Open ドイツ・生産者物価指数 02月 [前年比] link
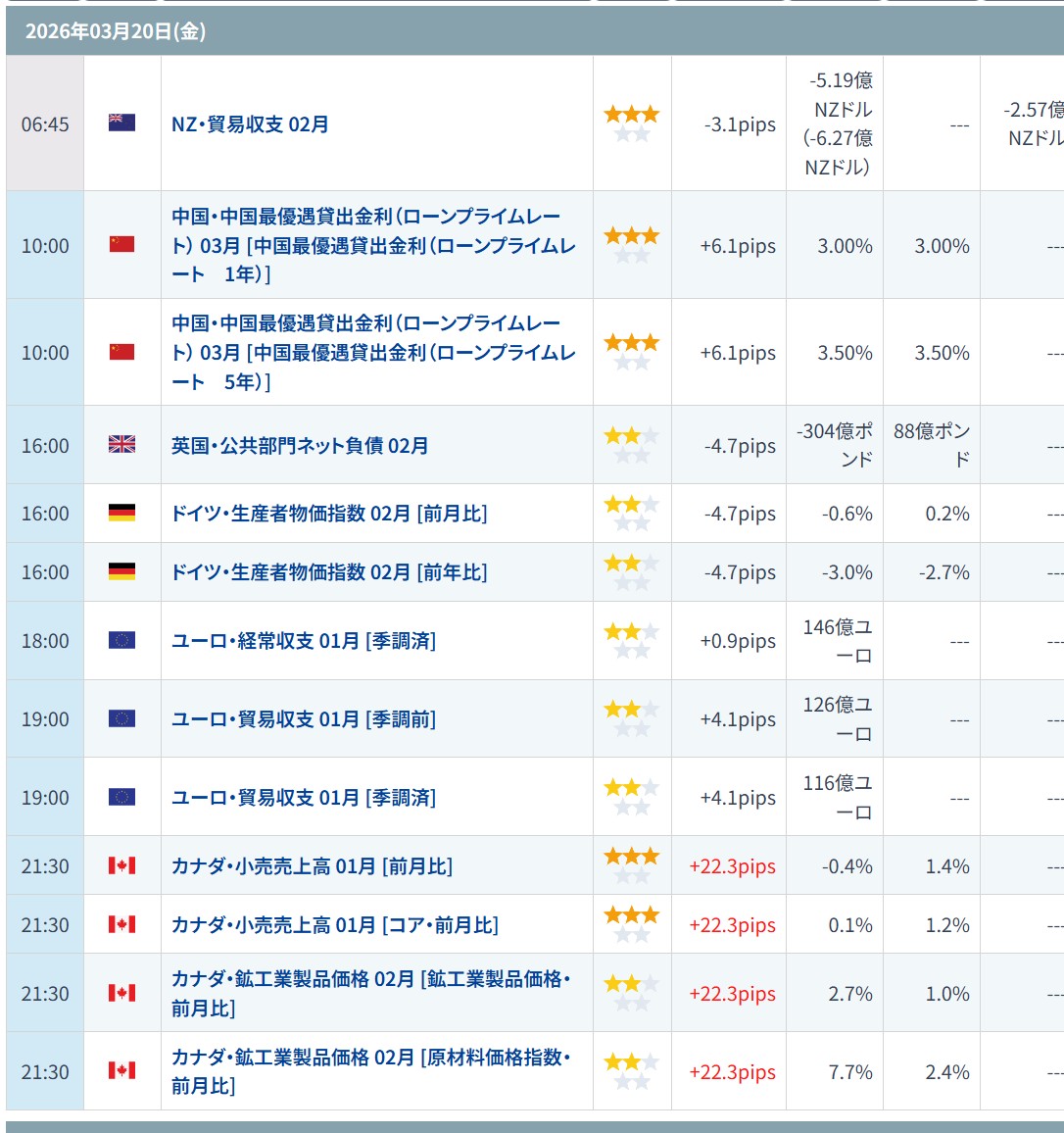The image size is (1064, 1133). [329, 572]
